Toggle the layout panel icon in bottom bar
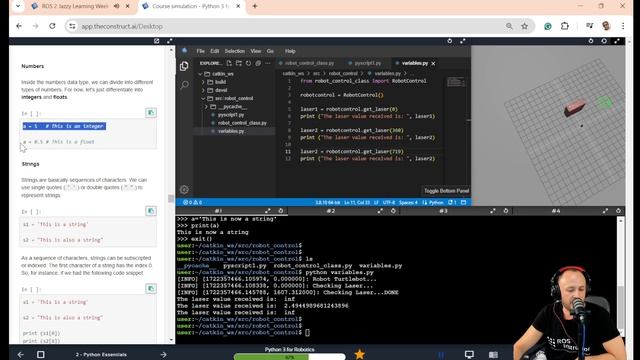Viewport: 640px width, 360px height. pos(493,354)
